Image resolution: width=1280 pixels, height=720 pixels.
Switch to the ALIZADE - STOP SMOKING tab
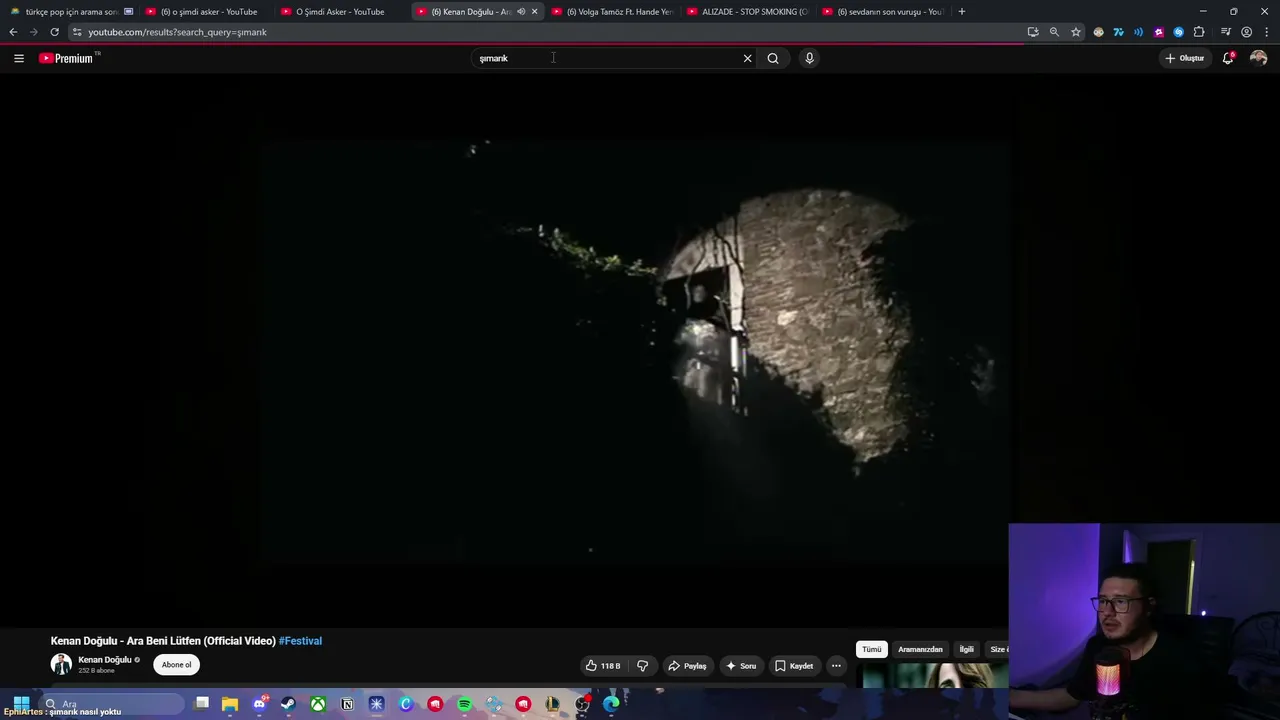coord(748,12)
